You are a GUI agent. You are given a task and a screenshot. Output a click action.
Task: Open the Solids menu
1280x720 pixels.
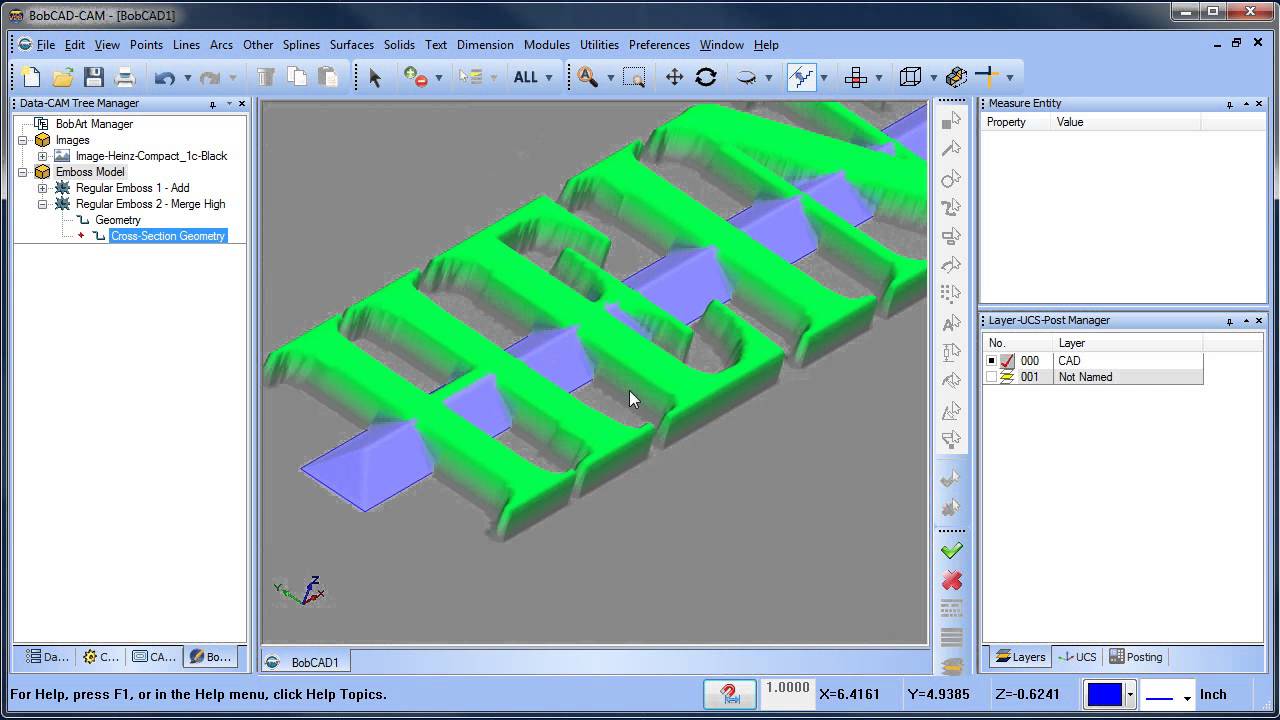(399, 45)
